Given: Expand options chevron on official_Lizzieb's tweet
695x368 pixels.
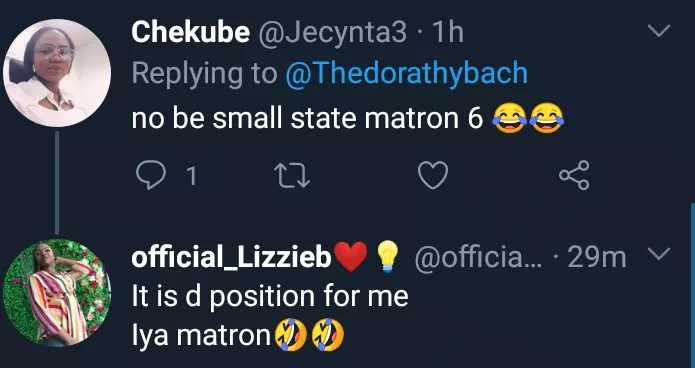Looking at the screenshot, I should coord(659,253).
